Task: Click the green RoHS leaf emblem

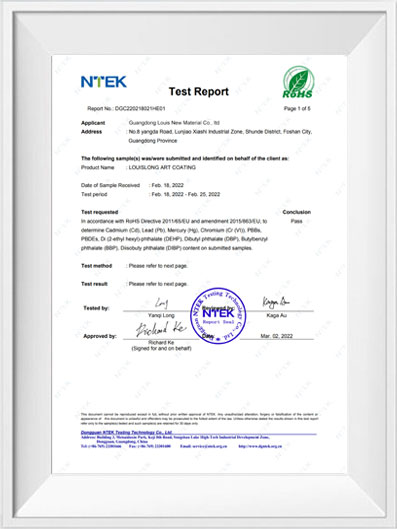Action: click(x=298, y=82)
